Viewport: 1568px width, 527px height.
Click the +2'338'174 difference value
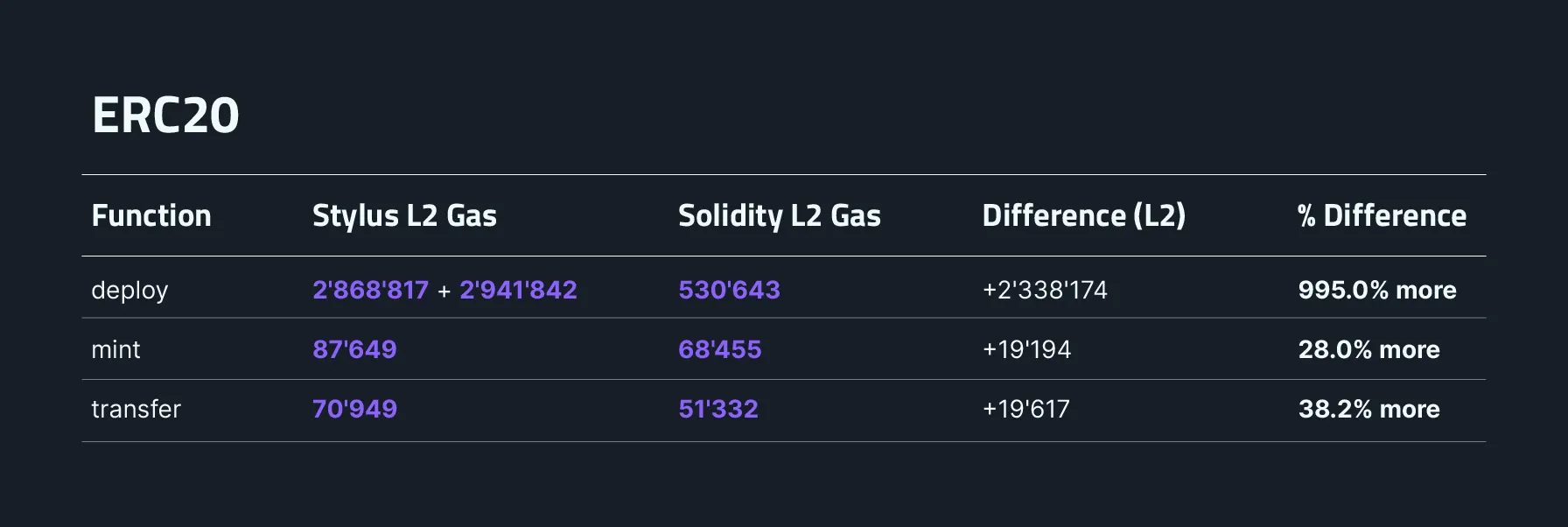[1045, 290]
